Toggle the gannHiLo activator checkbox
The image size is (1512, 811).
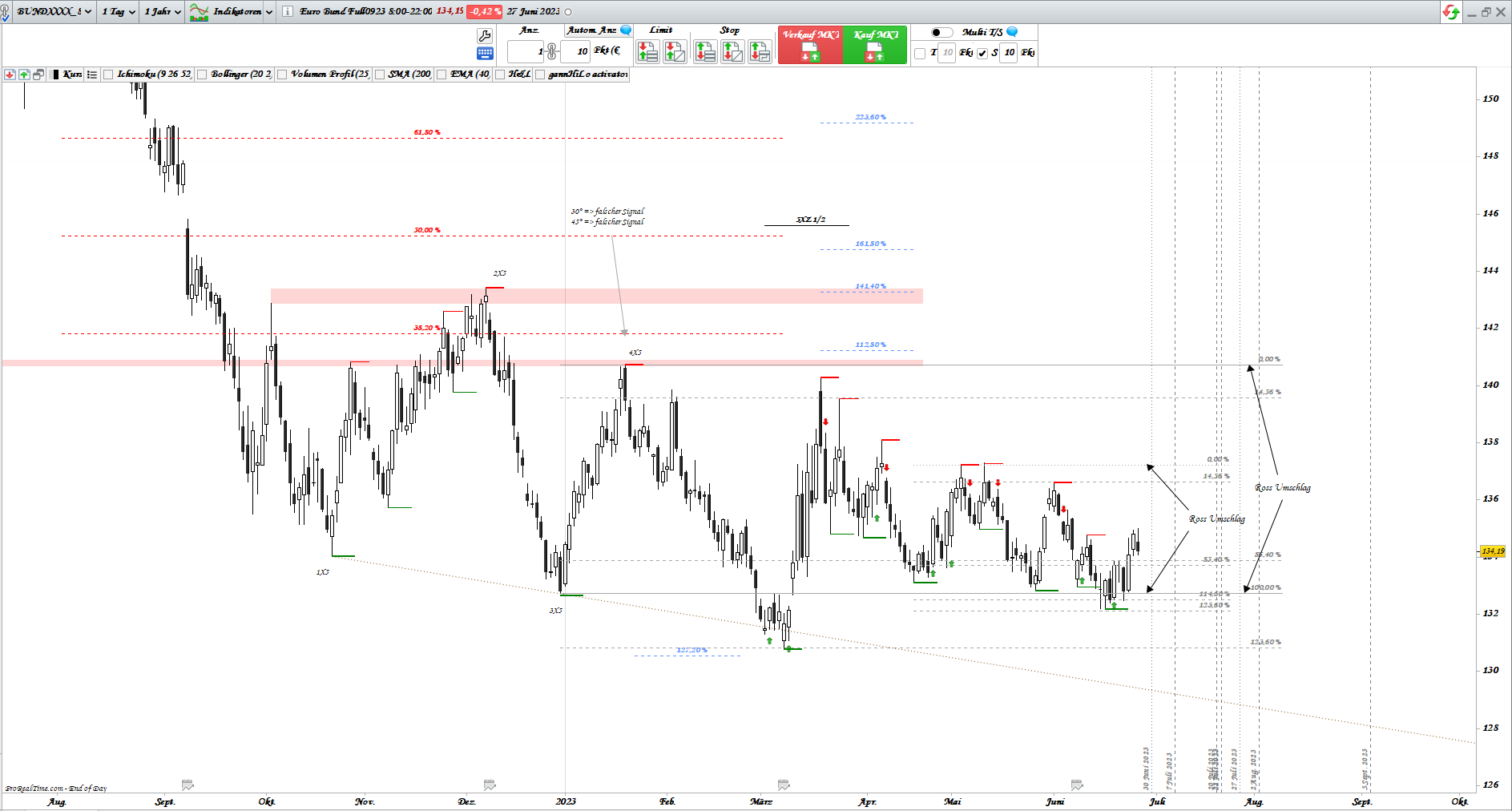click(540, 75)
